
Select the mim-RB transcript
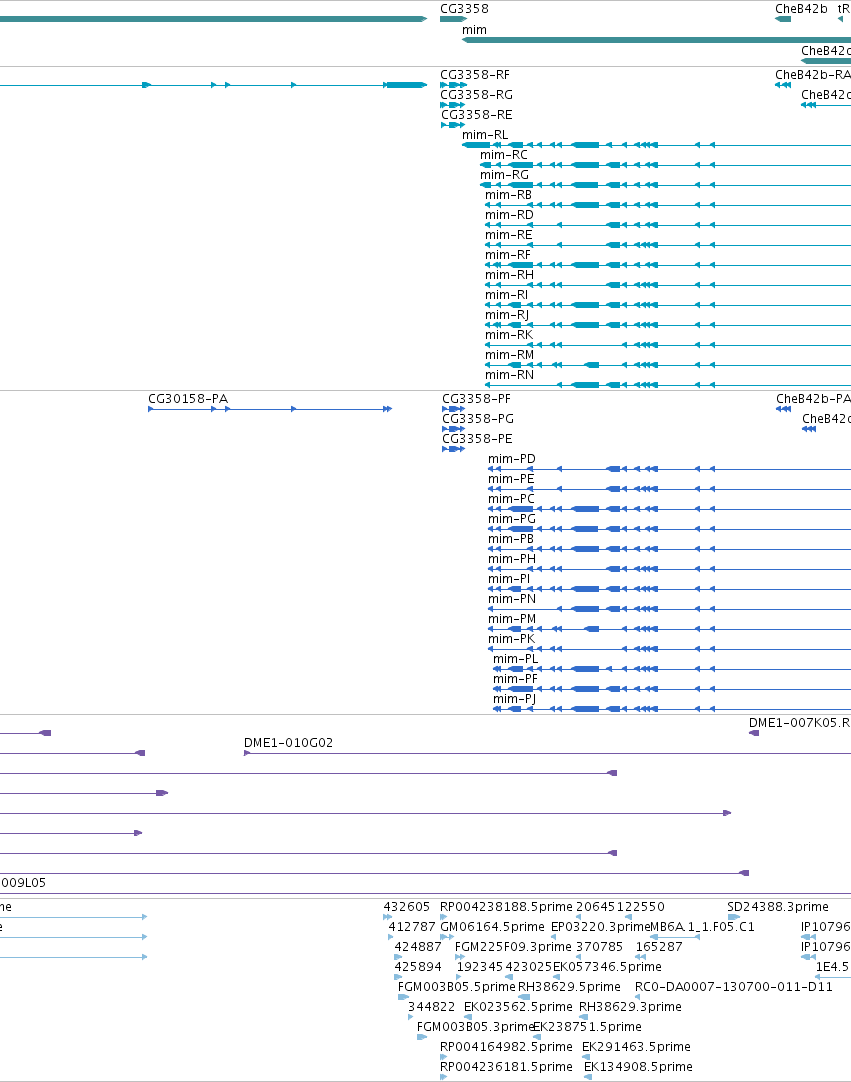point(509,195)
